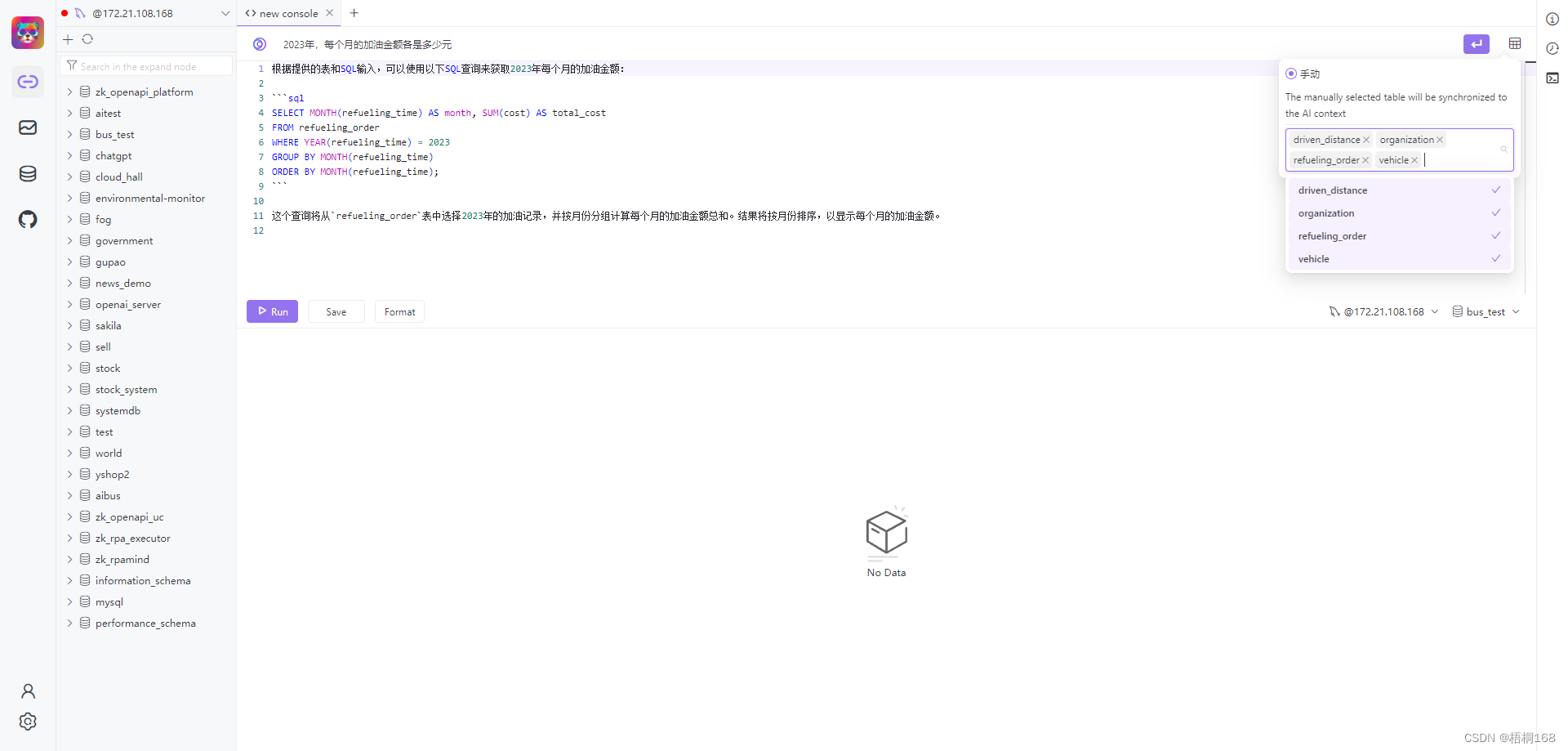The image size is (1568, 751).
Task: Select the news_demo database
Action: coord(123,283)
